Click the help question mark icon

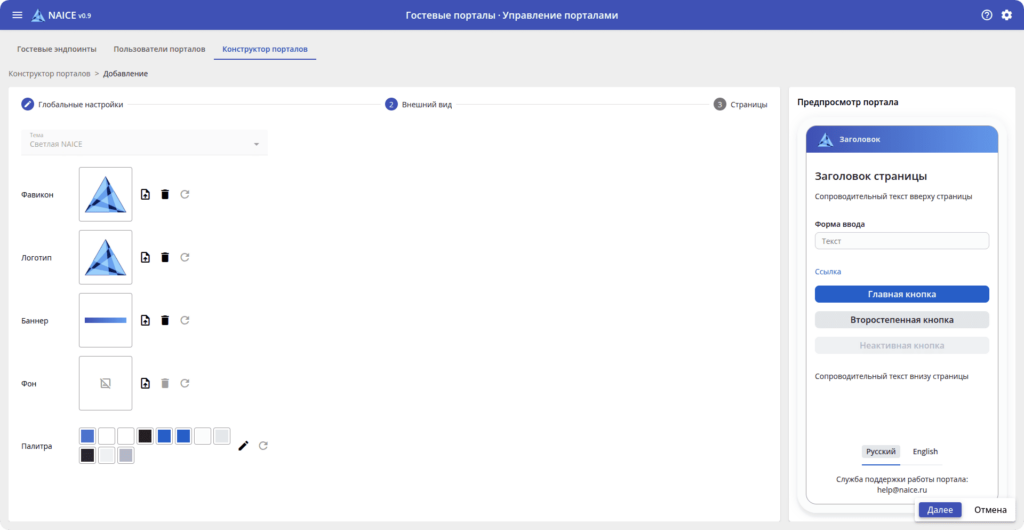[987, 15]
